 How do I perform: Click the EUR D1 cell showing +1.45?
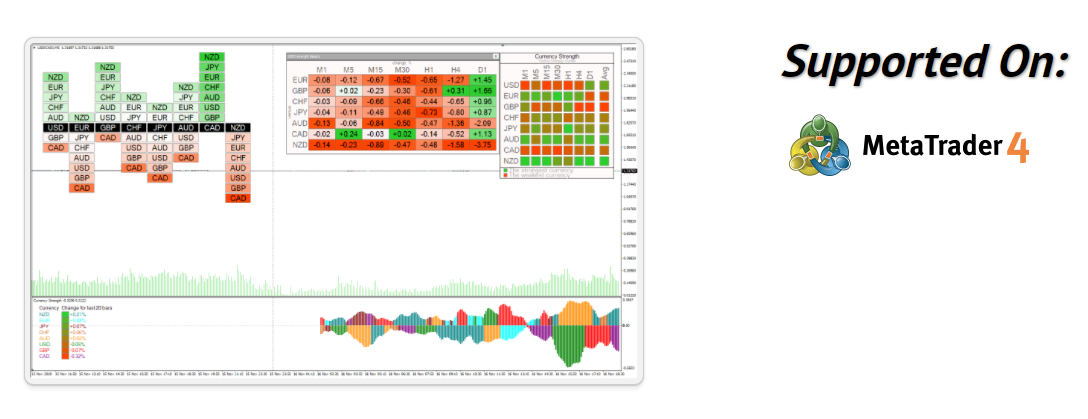(482, 80)
